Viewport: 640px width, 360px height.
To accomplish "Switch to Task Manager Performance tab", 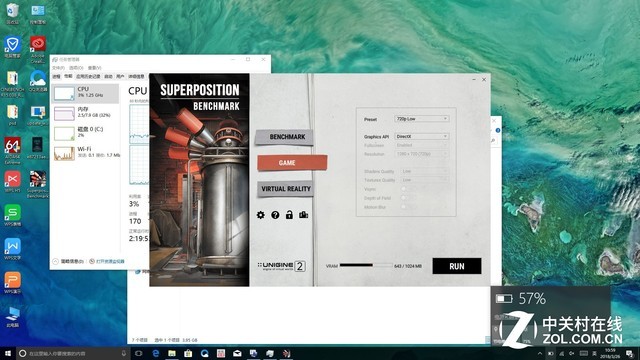I will click(x=68, y=76).
